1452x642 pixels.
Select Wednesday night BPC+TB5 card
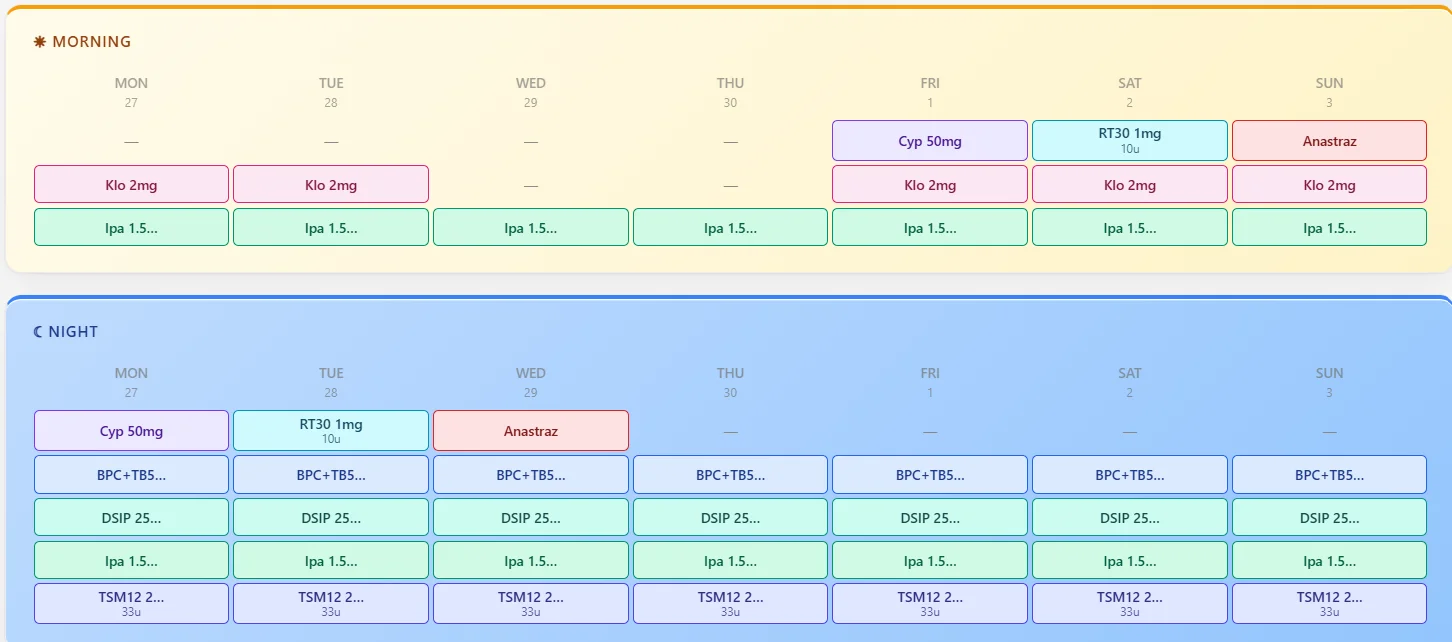coord(531,475)
